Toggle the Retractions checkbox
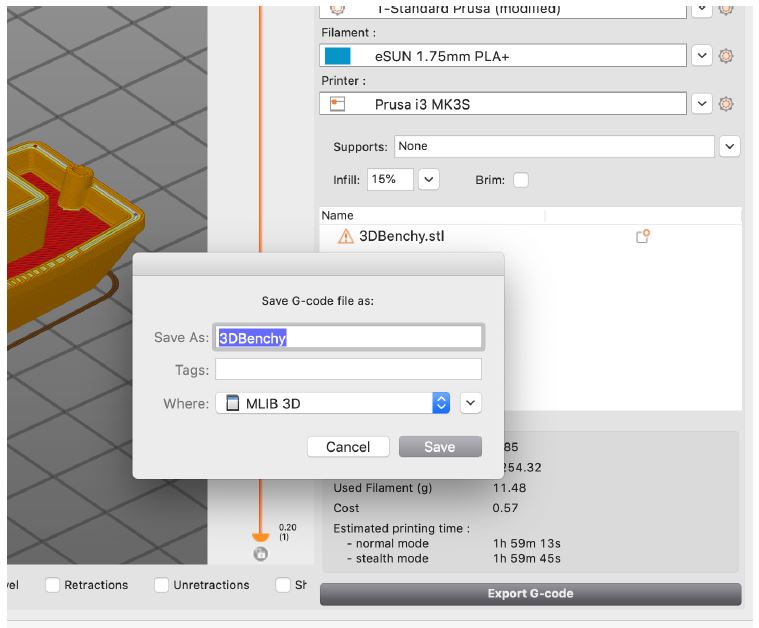Screen dimensions: 759x628 52,584
